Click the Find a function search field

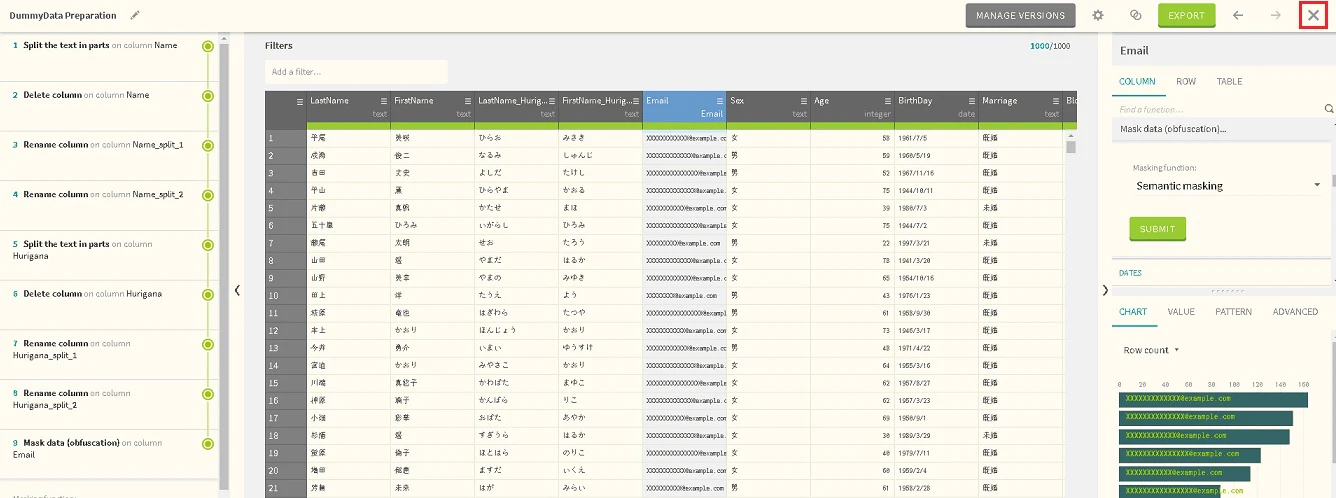(1216, 109)
